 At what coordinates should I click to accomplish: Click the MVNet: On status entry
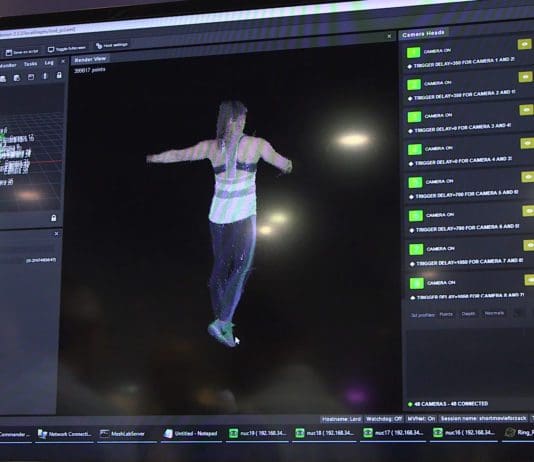[421, 418]
